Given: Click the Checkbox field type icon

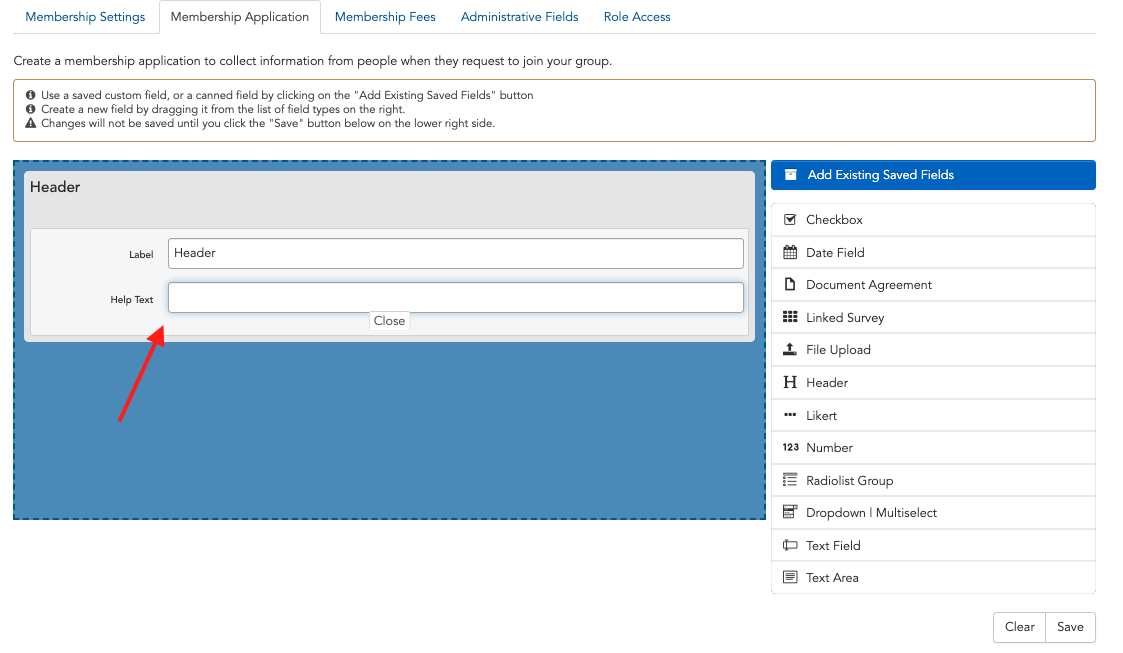Looking at the screenshot, I should coord(790,220).
